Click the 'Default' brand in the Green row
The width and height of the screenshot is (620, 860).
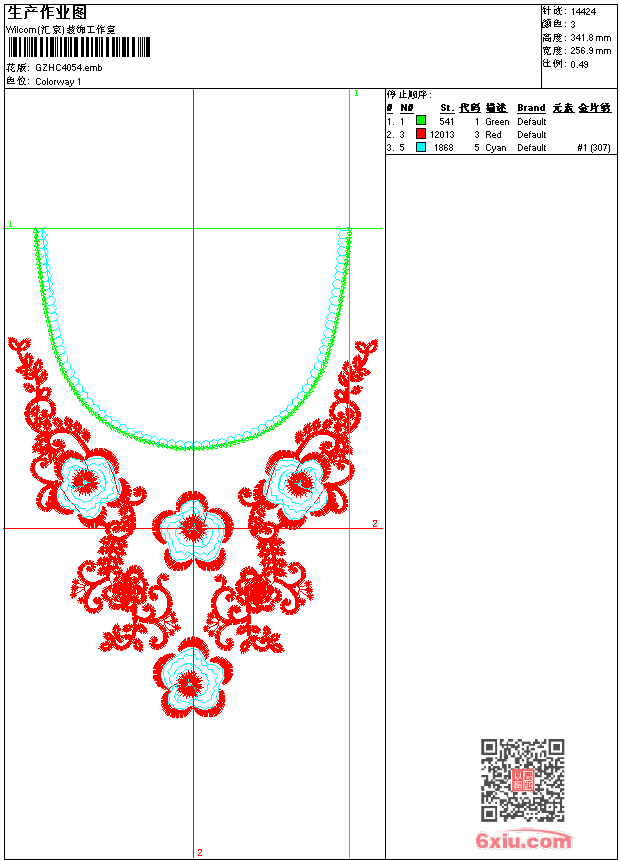click(x=532, y=122)
